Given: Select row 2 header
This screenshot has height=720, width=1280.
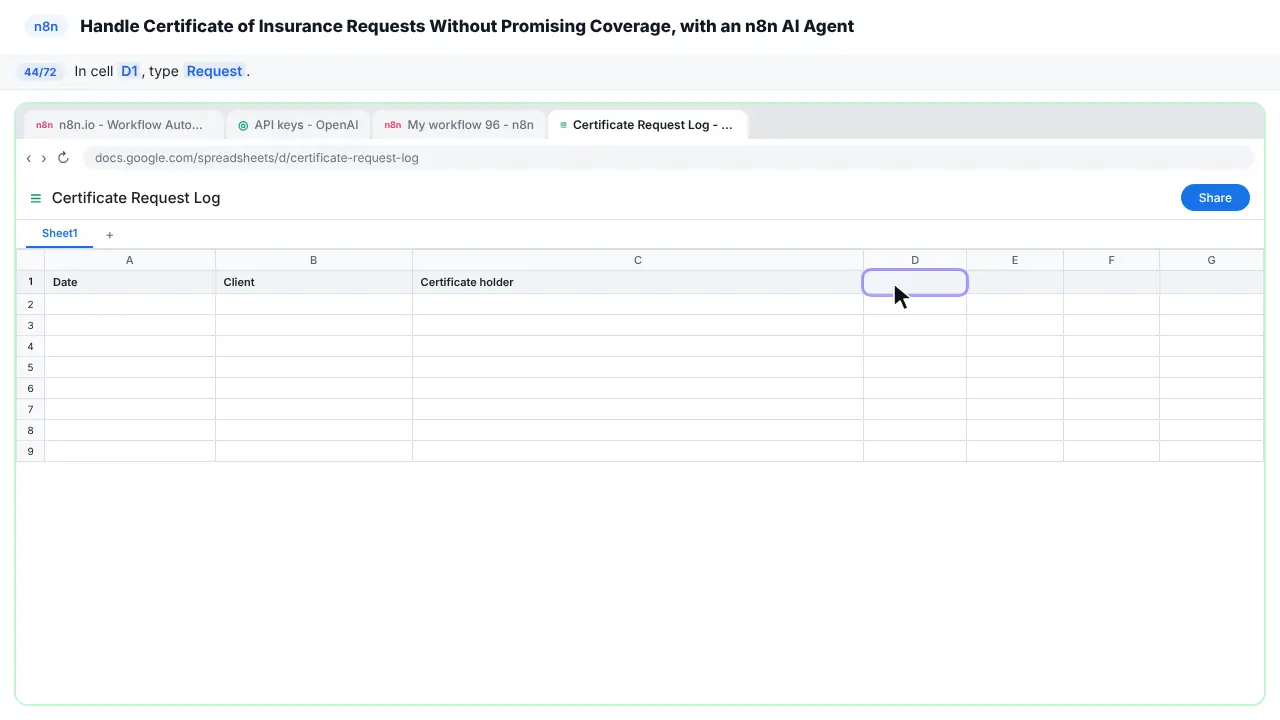Looking at the screenshot, I should pyautogui.click(x=30, y=304).
